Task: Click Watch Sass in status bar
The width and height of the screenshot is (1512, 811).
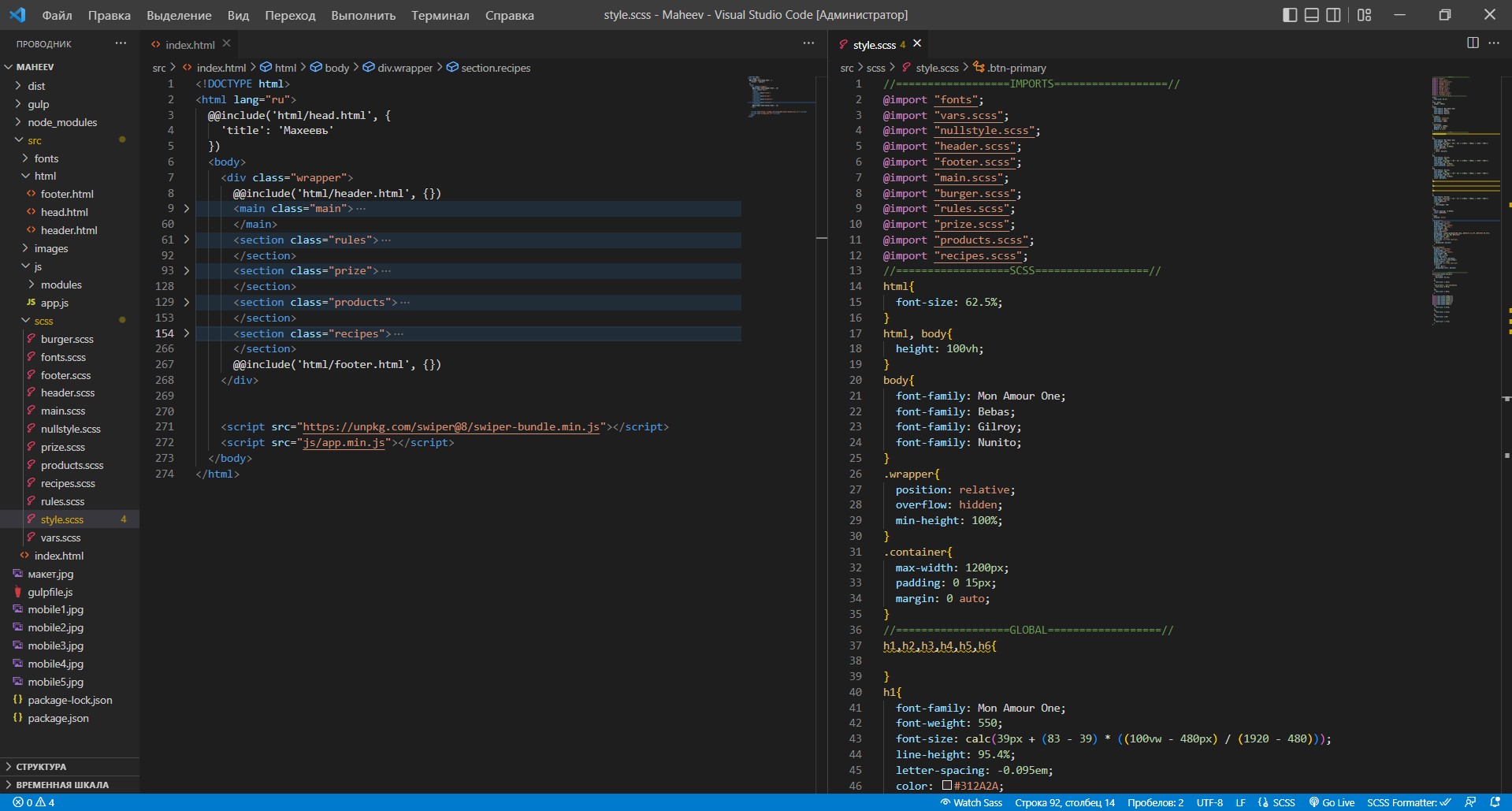Action: (x=971, y=802)
